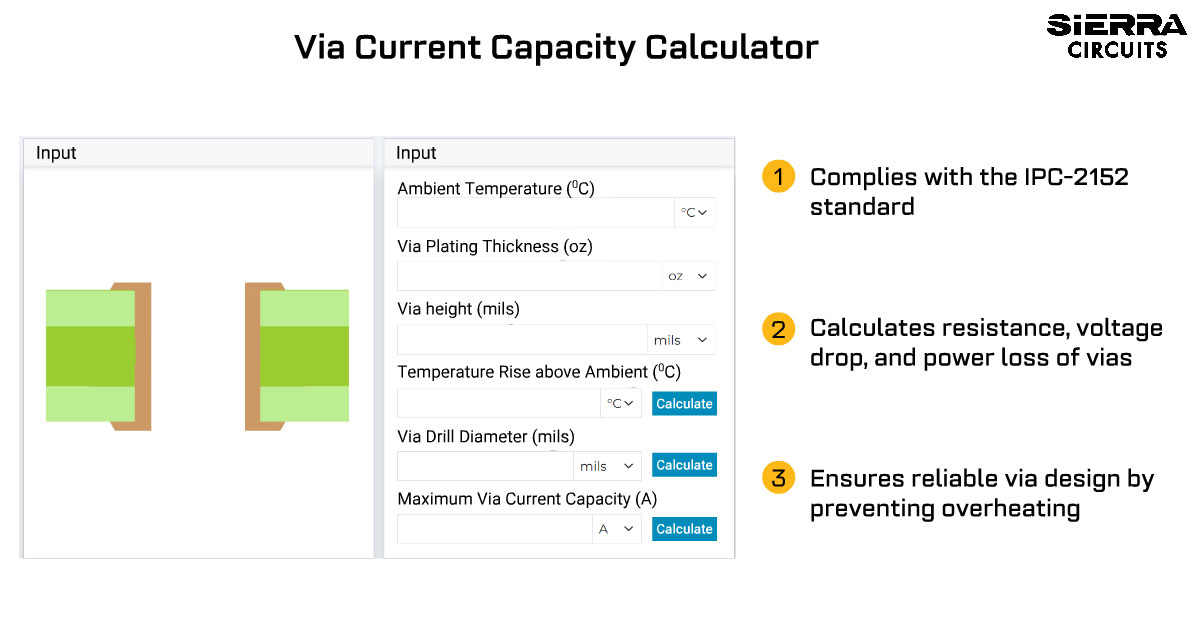Open the Via Drill Diameter mils dropdown
1200x628 pixels.
point(607,466)
